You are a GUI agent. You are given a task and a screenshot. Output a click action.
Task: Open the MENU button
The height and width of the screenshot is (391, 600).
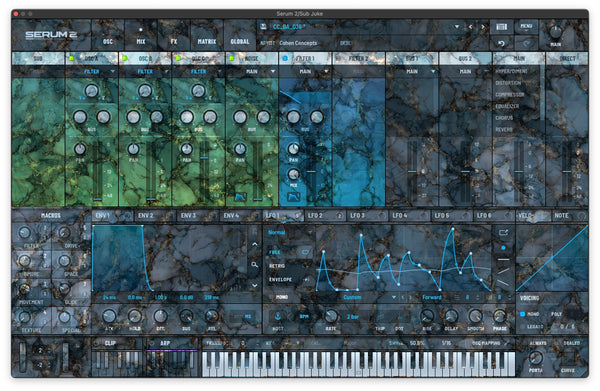pyautogui.click(x=526, y=26)
